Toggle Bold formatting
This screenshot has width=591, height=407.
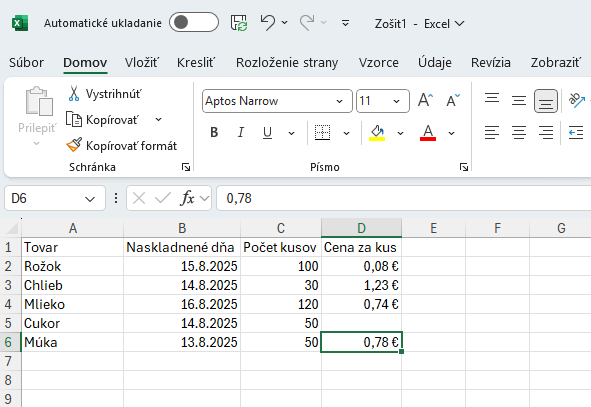(214, 132)
